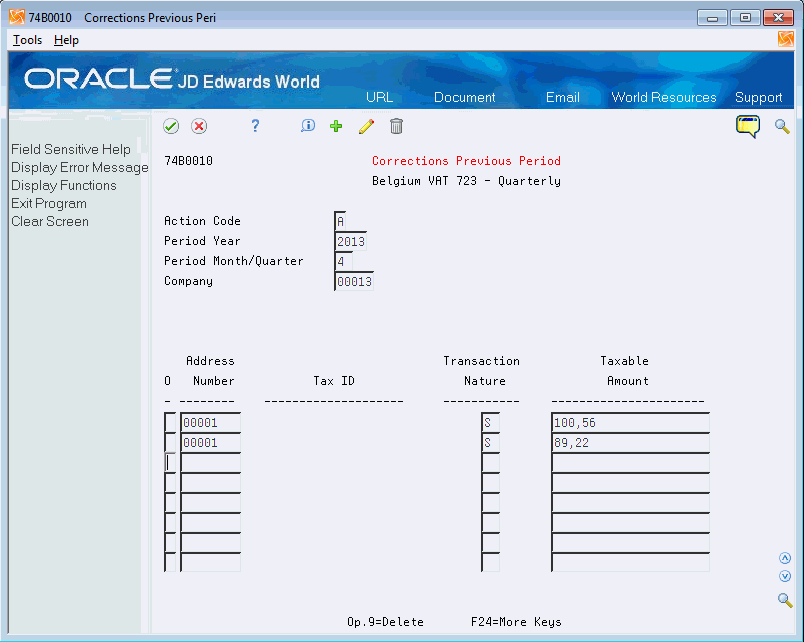The width and height of the screenshot is (804, 642).
Task: Open the Document link in banner
Action: (465, 97)
